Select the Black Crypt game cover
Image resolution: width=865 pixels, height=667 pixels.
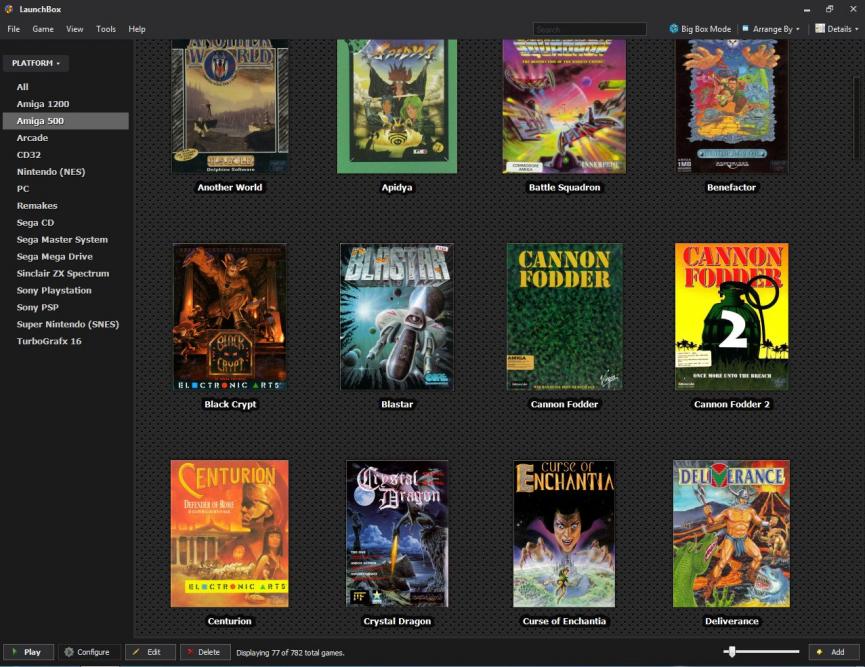[230, 316]
